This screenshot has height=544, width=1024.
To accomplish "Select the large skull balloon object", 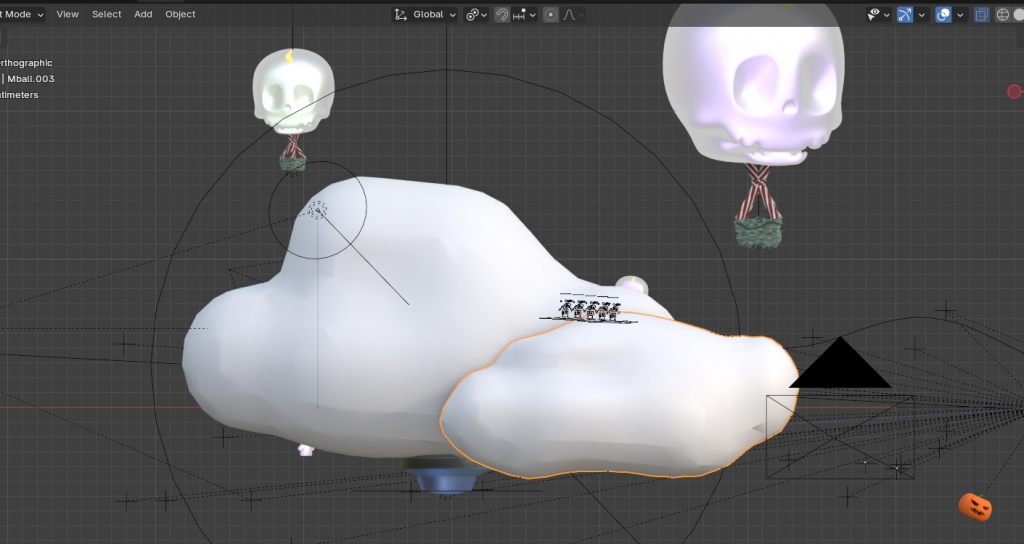I will 753,85.
